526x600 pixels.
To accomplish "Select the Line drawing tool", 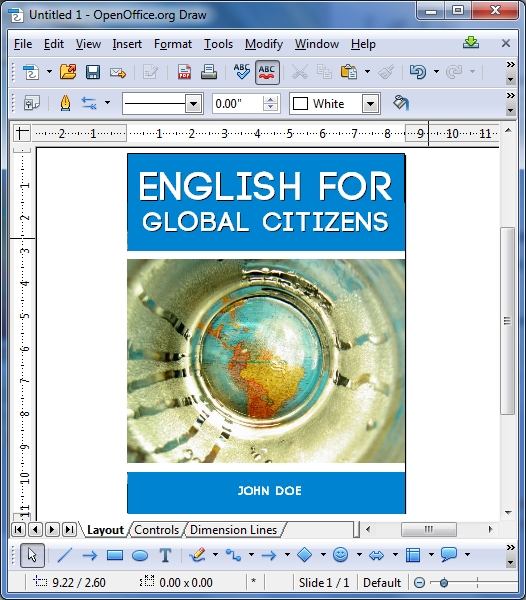I will [x=64, y=555].
